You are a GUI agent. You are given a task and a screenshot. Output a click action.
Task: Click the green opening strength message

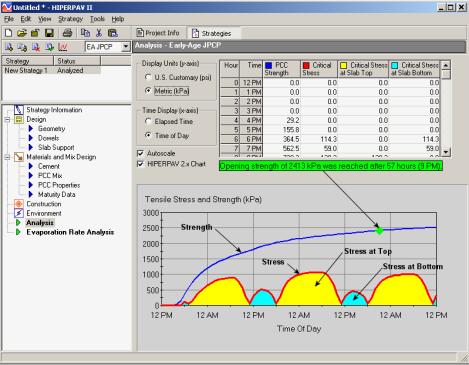point(331,166)
